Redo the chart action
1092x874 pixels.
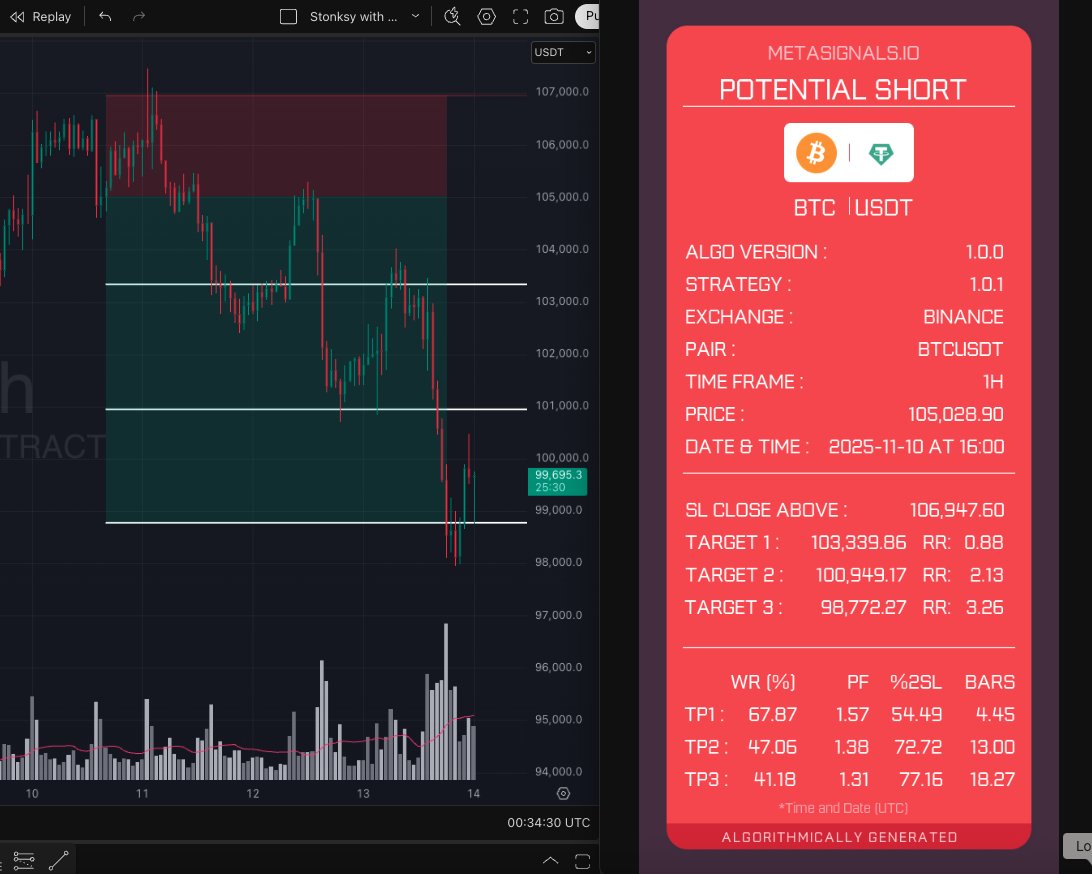coord(139,17)
